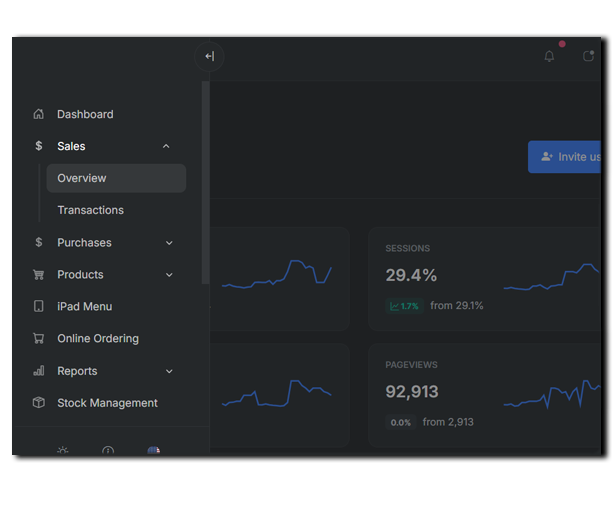Toggle the light/dark theme sun icon
This screenshot has height=514, width=614.
coord(63,452)
